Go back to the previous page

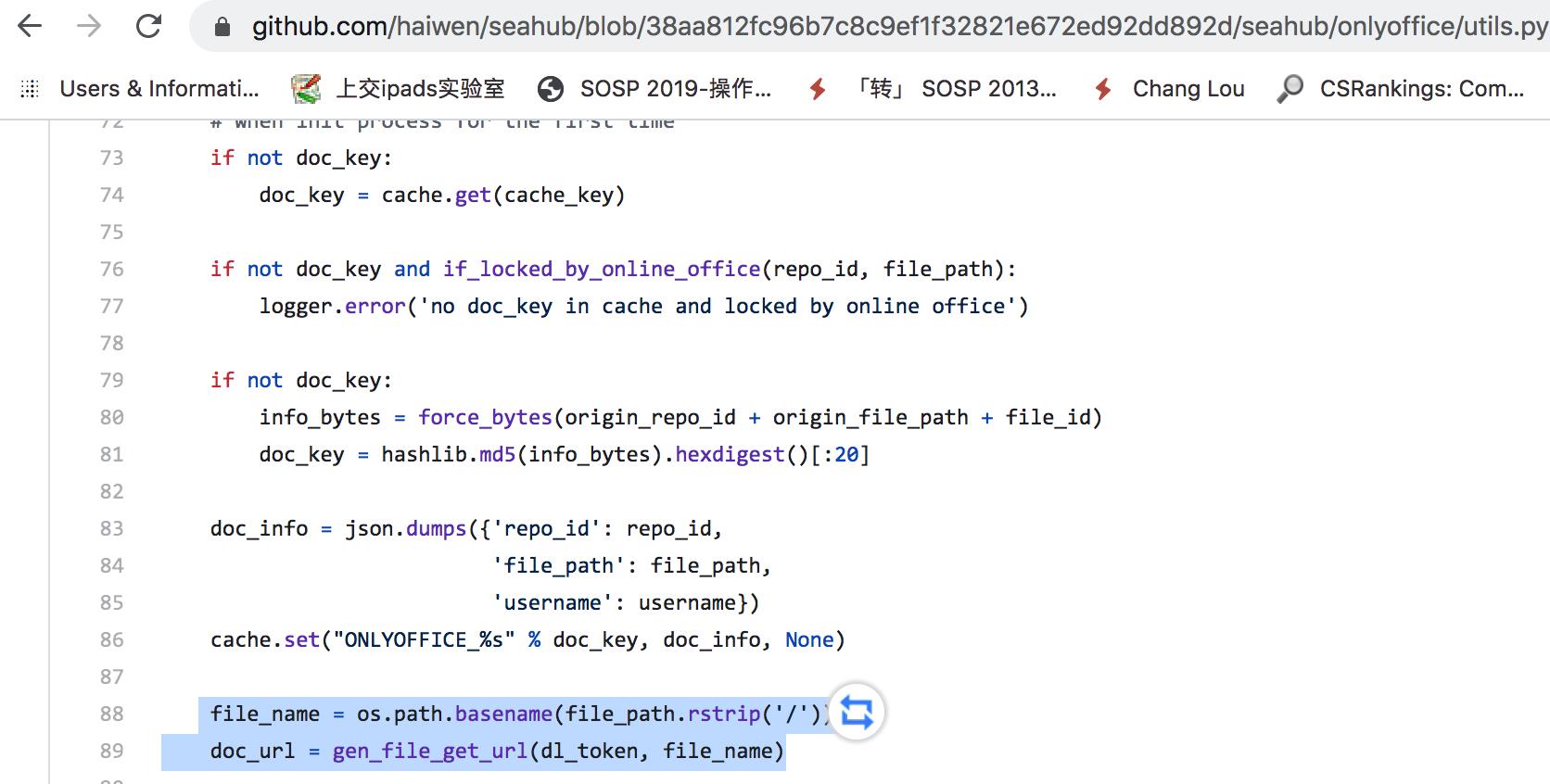tap(31, 26)
